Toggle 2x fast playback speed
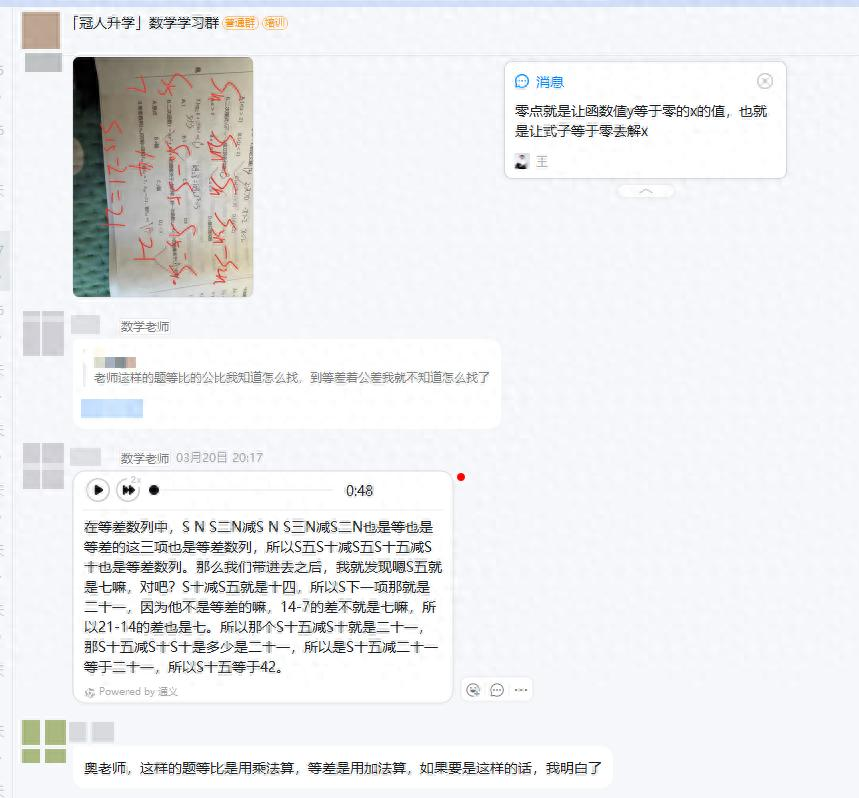This screenshot has width=859, height=798. [x=128, y=490]
